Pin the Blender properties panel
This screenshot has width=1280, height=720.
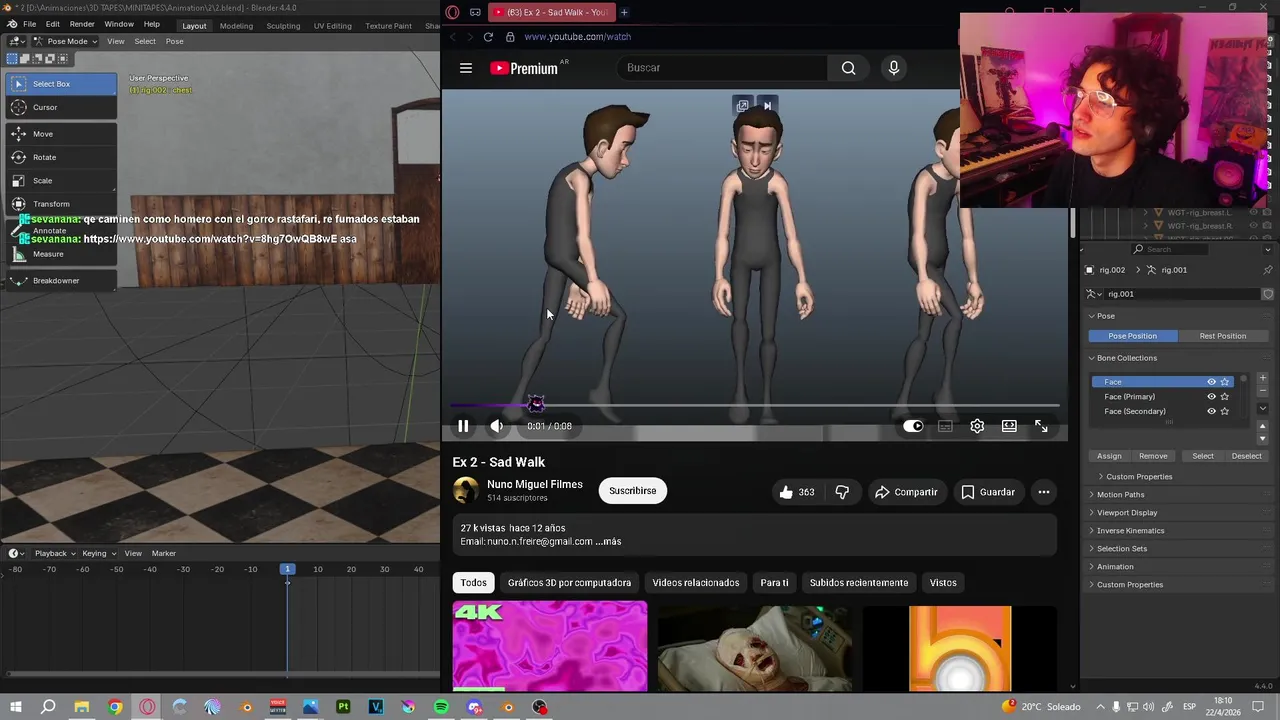(x=1268, y=270)
